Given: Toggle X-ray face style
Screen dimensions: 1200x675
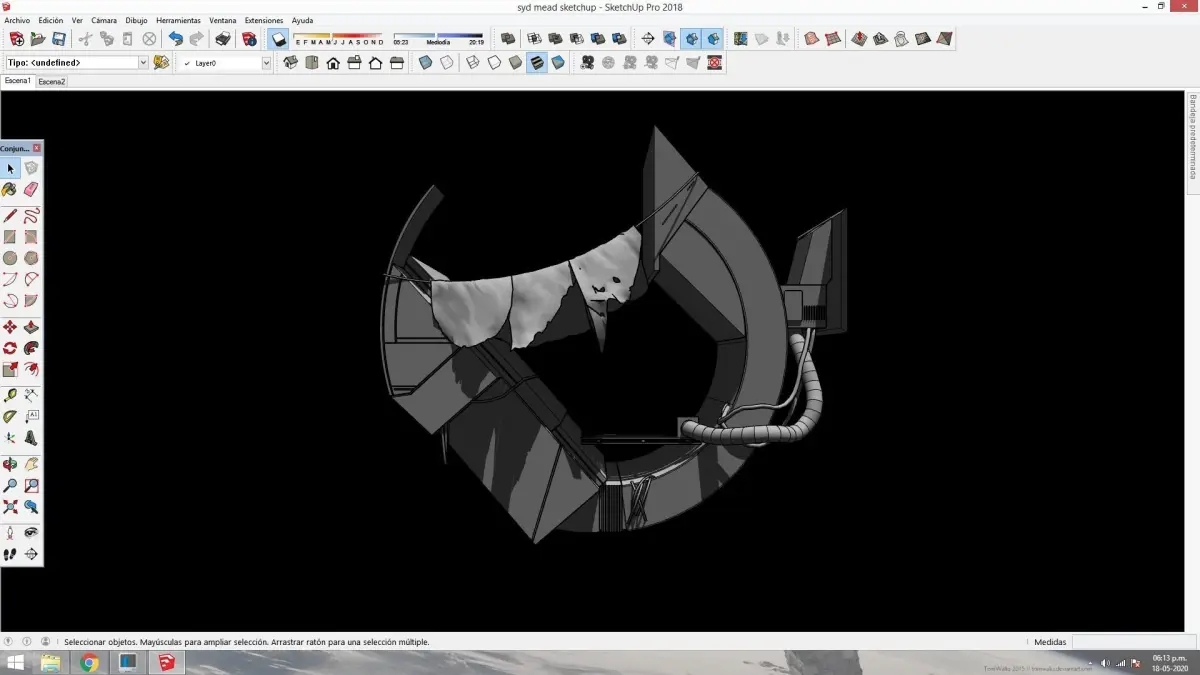Looking at the screenshot, I should [x=425, y=62].
